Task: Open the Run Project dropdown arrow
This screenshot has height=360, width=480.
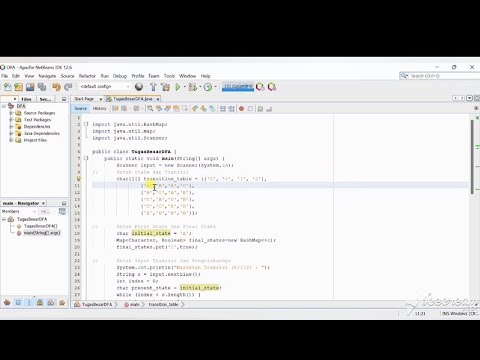Action: pos(184,87)
